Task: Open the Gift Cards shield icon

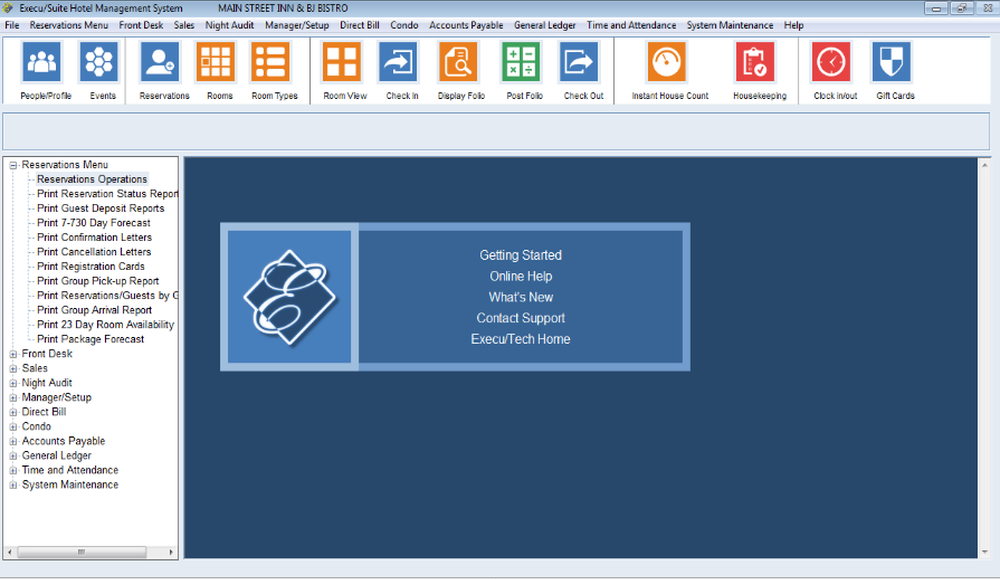Action: tap(892, 62)
